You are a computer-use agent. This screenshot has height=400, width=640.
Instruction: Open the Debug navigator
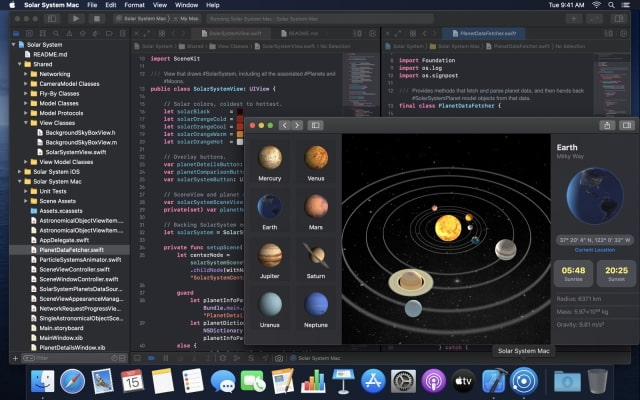96,33
